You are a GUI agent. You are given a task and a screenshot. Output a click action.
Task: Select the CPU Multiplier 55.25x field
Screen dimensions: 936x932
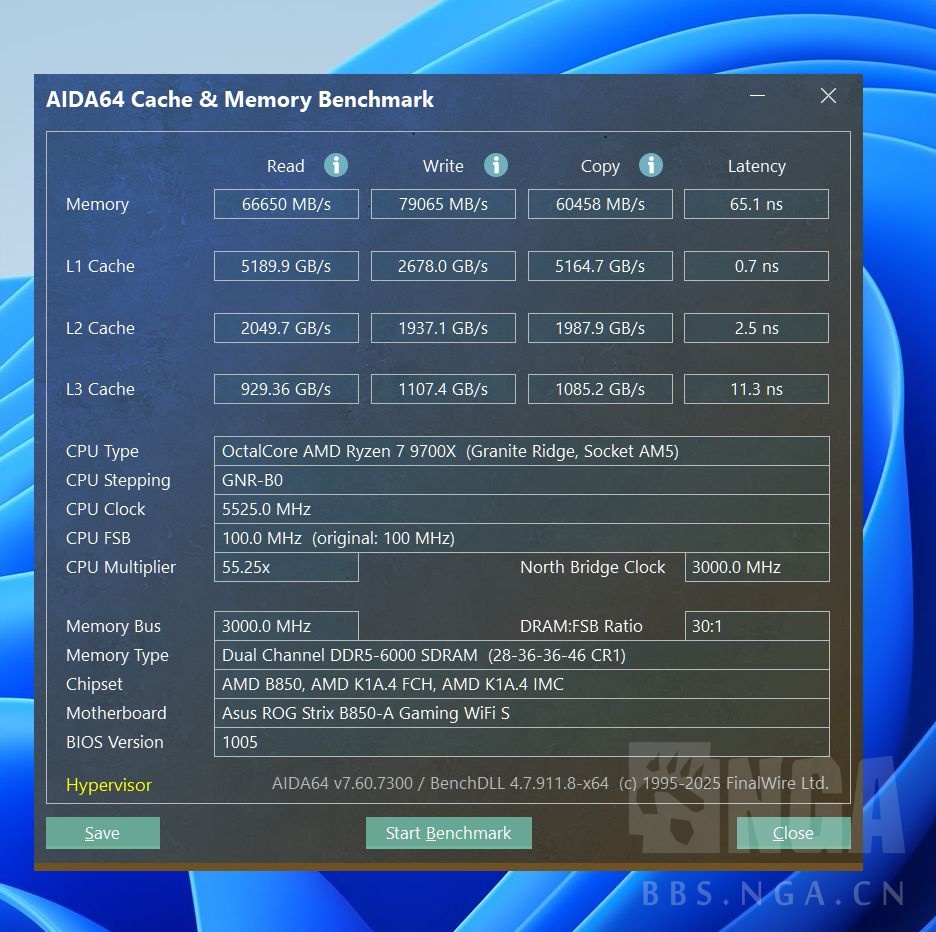(x=286, y=567)
